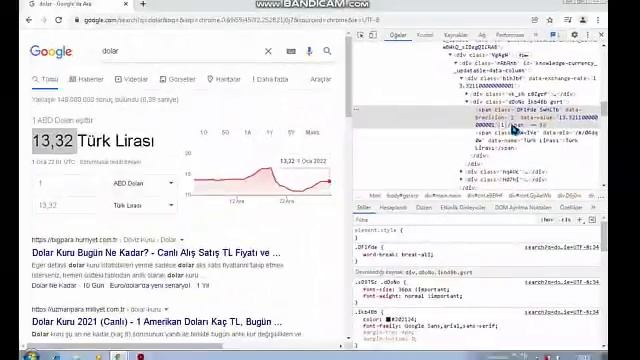Focus the Google search box containing dolar
Image resolution: width=640 pixels, height=360 pixels.
tap(180, 51)
